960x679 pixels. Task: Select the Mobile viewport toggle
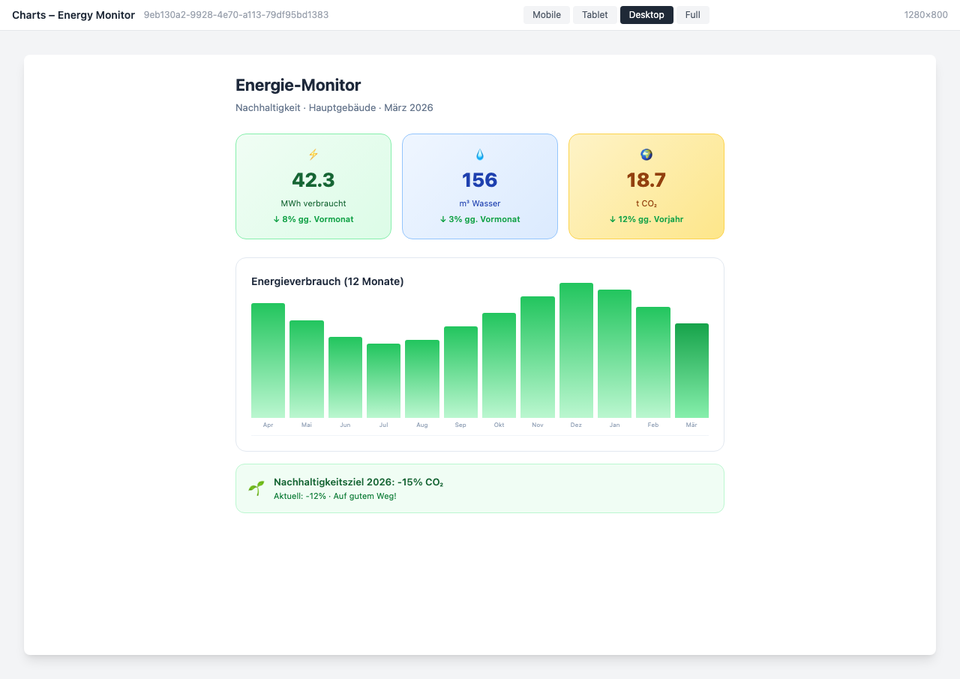(x=546, y=14)
